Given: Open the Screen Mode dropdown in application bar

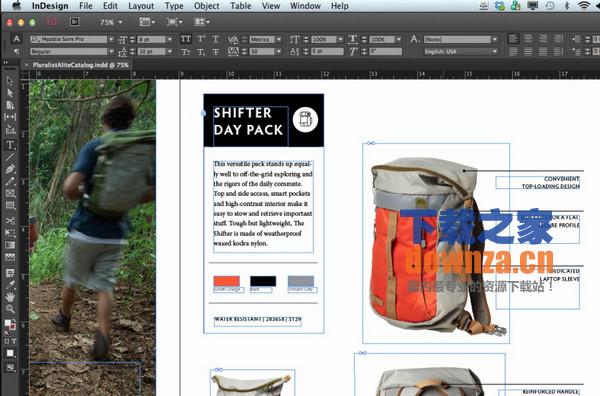Looking at the screenshot, I should click(174, 22).
